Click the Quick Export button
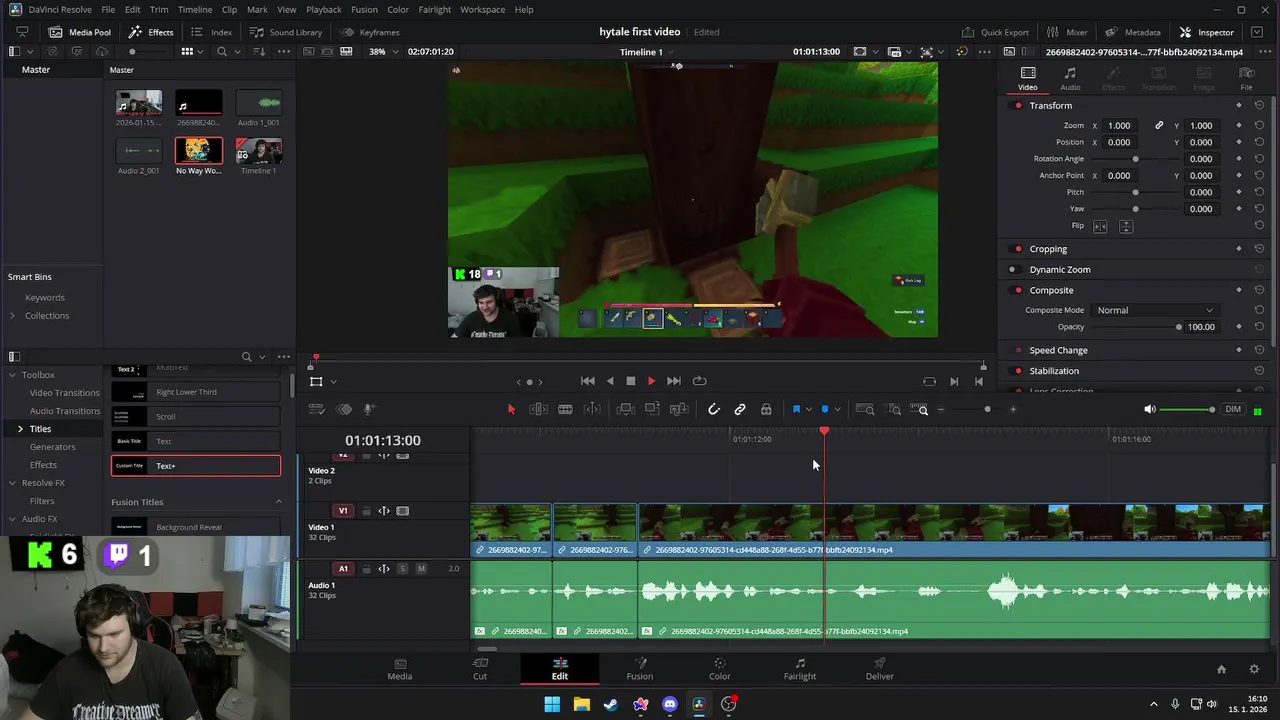 [994, 32]
